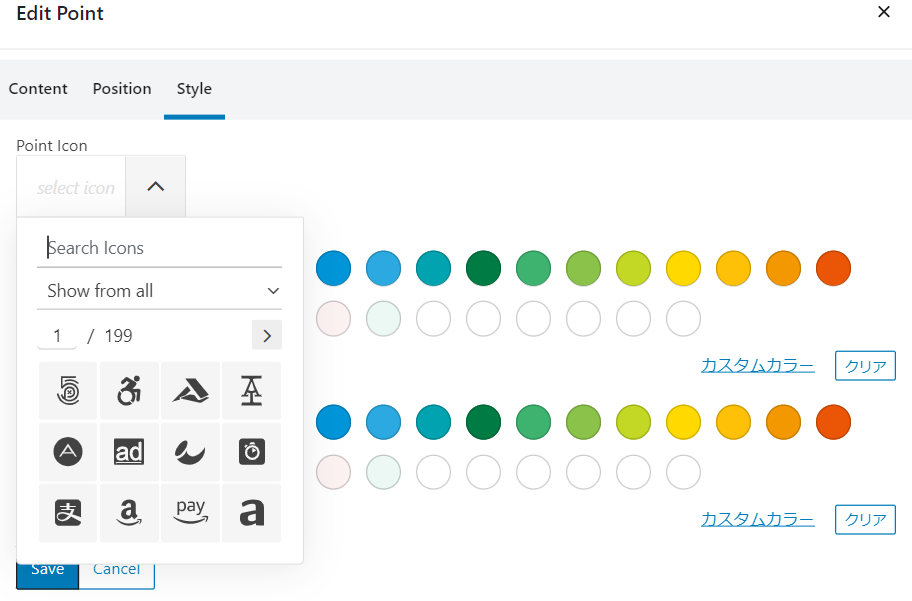Screen dimensions: 912x601
Task: Select the Alipay icon
Action: coord(68,513)
